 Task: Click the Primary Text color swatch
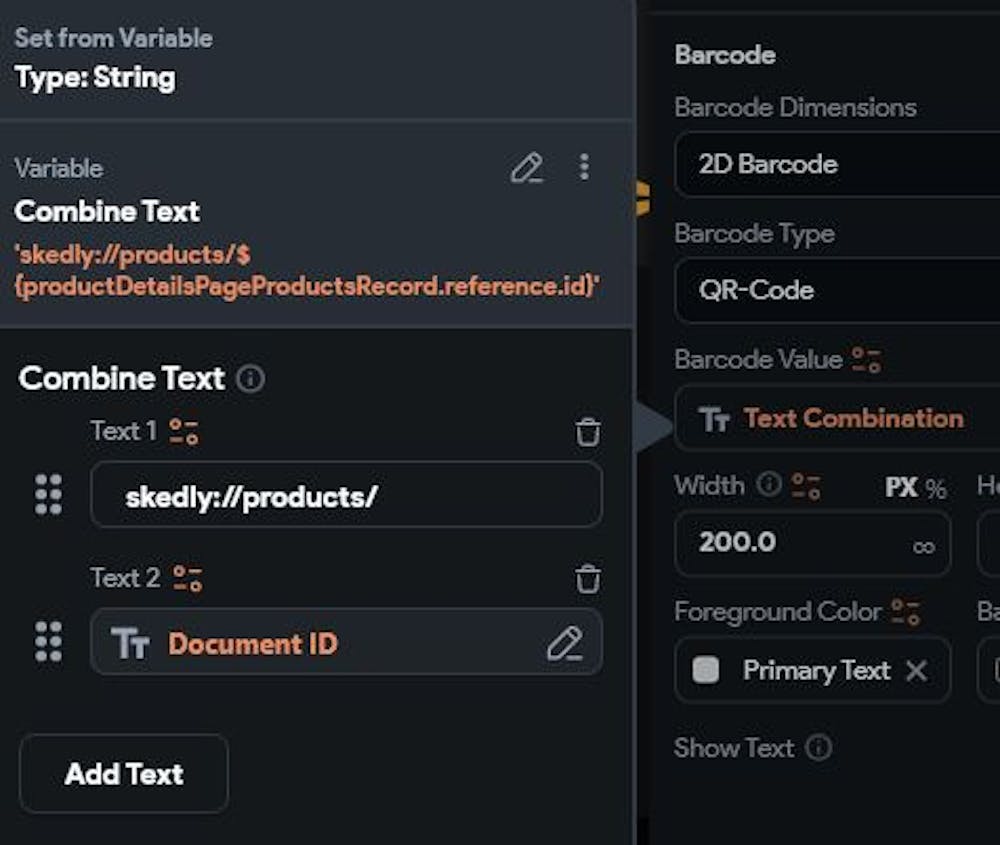[706, 670]
